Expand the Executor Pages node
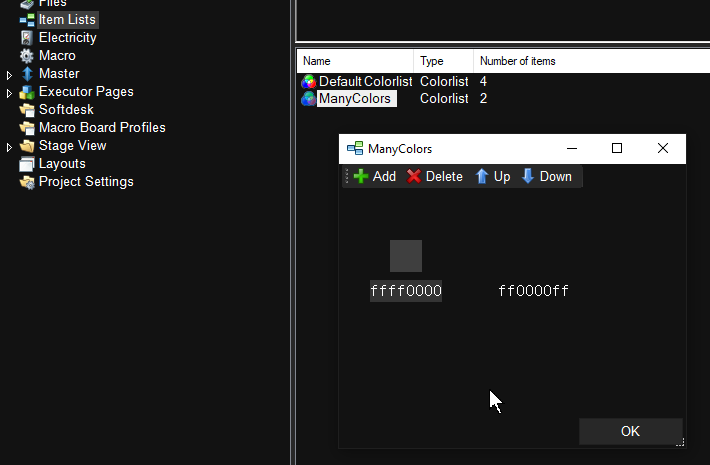710x465 pixels. pos(10,93)
